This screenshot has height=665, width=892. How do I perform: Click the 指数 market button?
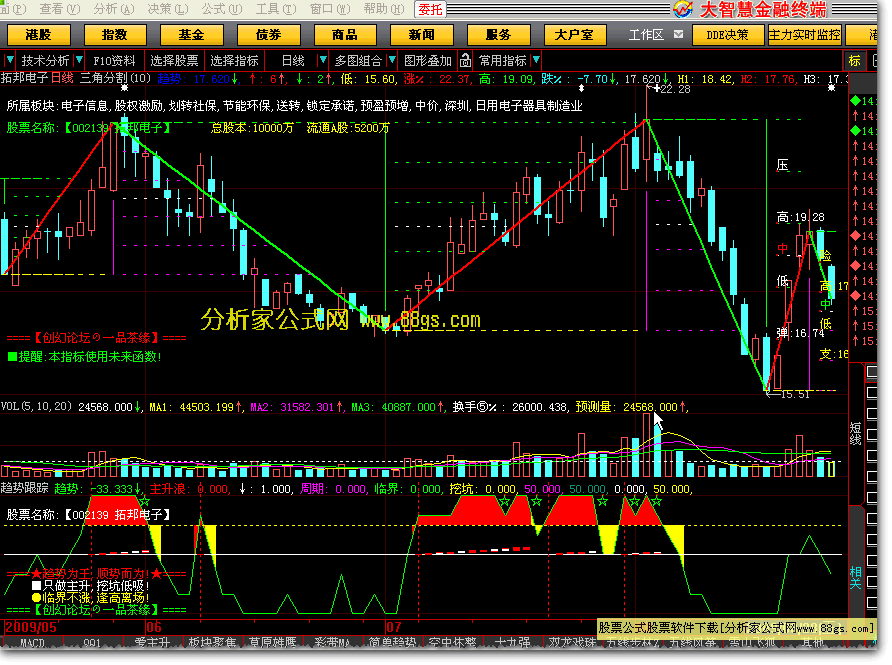click(x=115, y=35)
